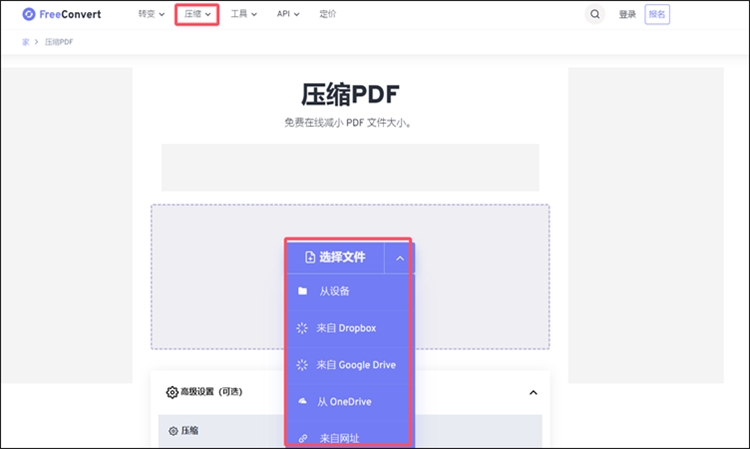The image size is (750, 449).
Task: Click the 高级设置 (可选) heading
Action: [x=211, y=392]
